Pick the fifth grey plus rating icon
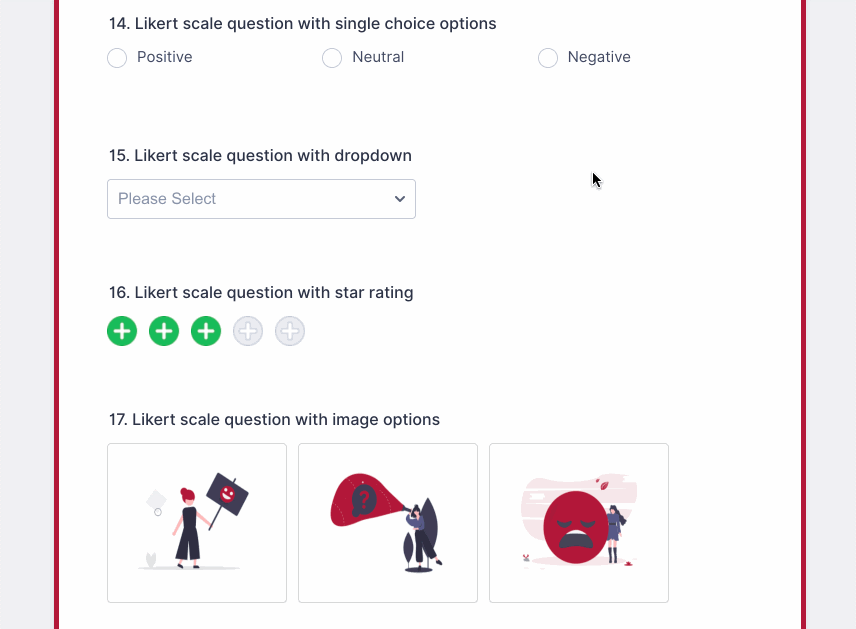This screenshot has height=629, width=856. [290, 331]
